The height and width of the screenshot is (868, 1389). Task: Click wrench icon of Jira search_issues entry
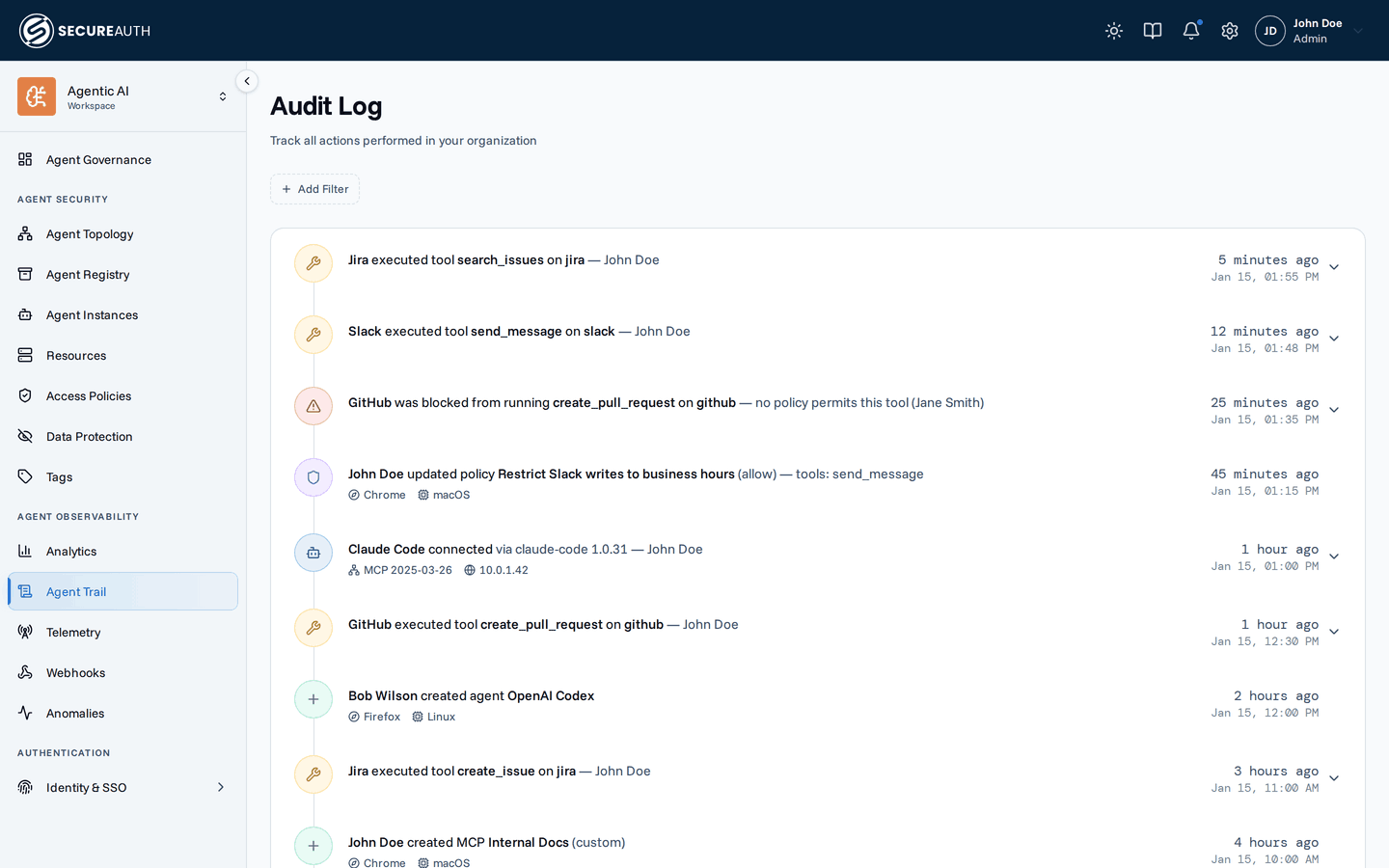pyautogui.click(x=313, y=263)
